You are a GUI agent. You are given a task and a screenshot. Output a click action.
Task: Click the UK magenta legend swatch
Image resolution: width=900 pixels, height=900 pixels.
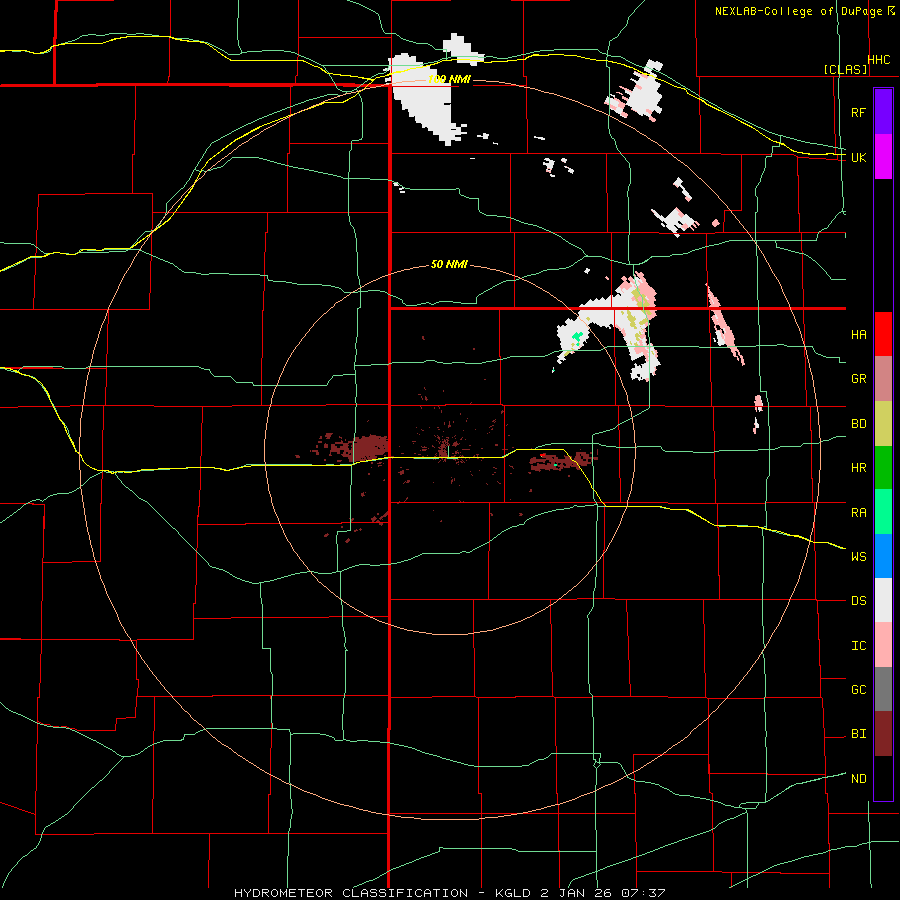[x=883, y=157]
